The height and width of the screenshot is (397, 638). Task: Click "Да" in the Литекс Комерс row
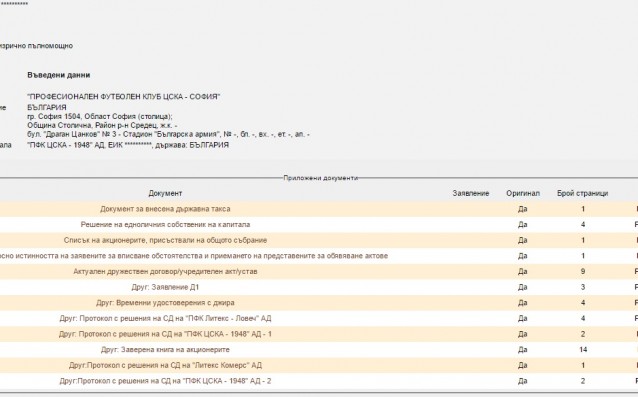(x=523, y=365)
